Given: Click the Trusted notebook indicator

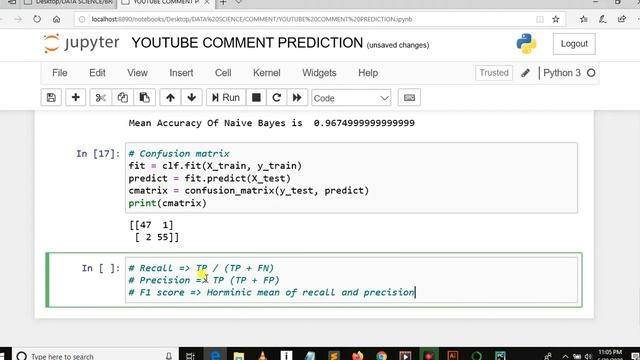Looking at the screenshot, I should point(494,73).
